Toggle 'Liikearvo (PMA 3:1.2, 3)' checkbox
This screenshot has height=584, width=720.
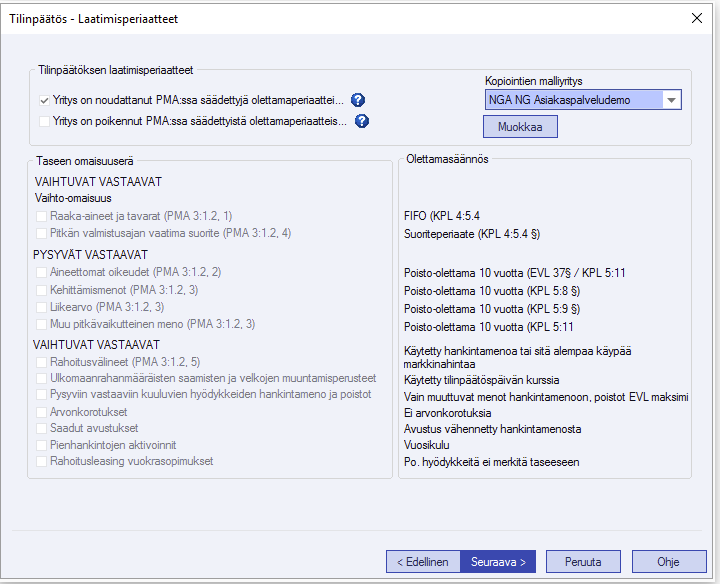[x=41, y=307]
